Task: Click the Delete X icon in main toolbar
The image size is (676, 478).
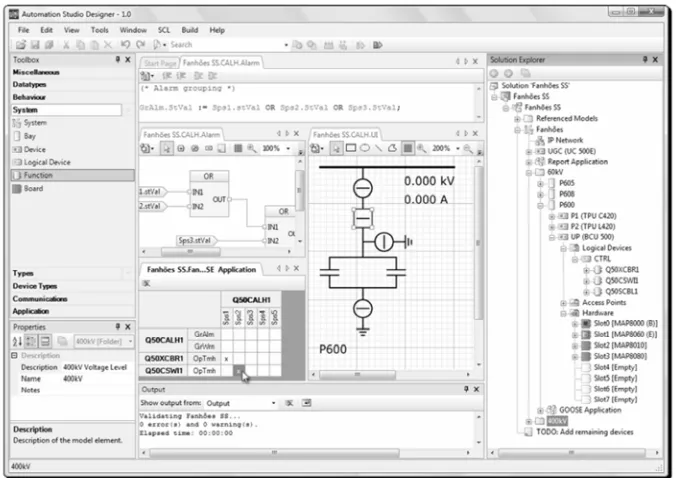Action: click(x=108, y=45)
